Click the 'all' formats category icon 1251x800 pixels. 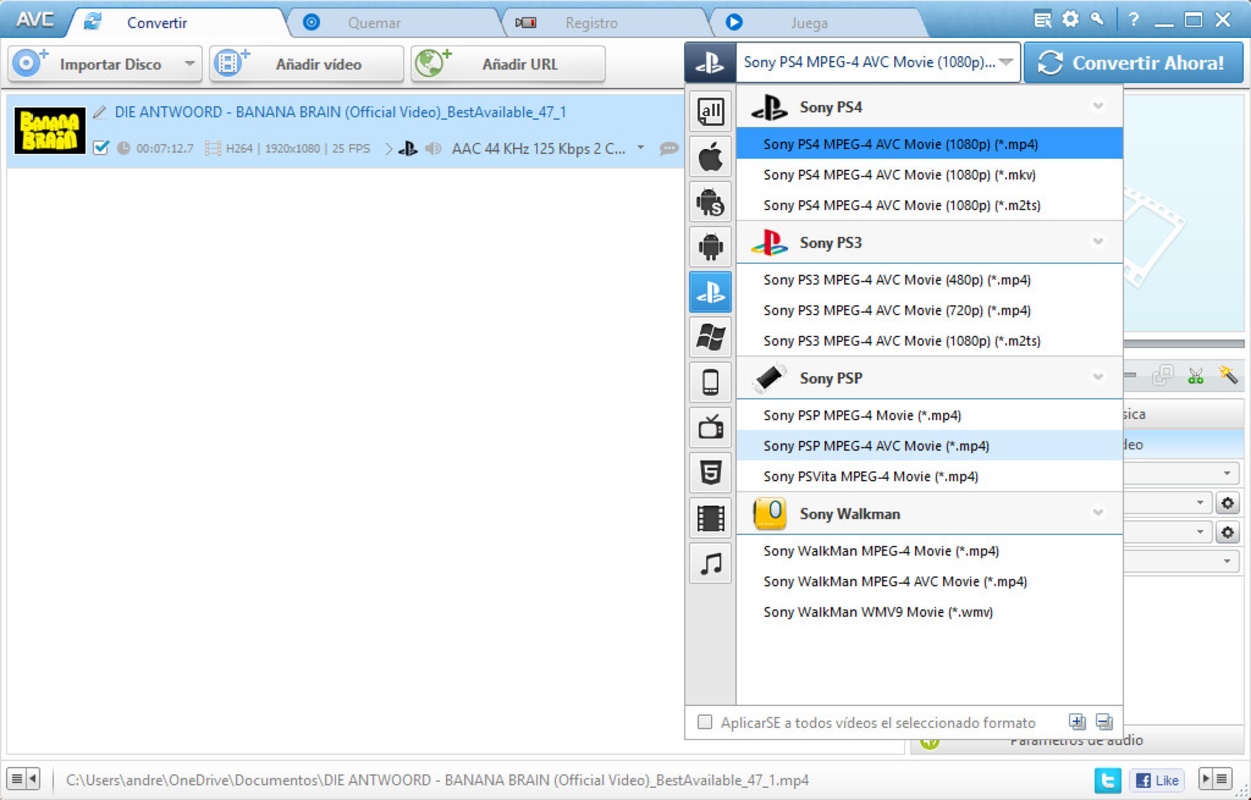[x=710, y=112]
